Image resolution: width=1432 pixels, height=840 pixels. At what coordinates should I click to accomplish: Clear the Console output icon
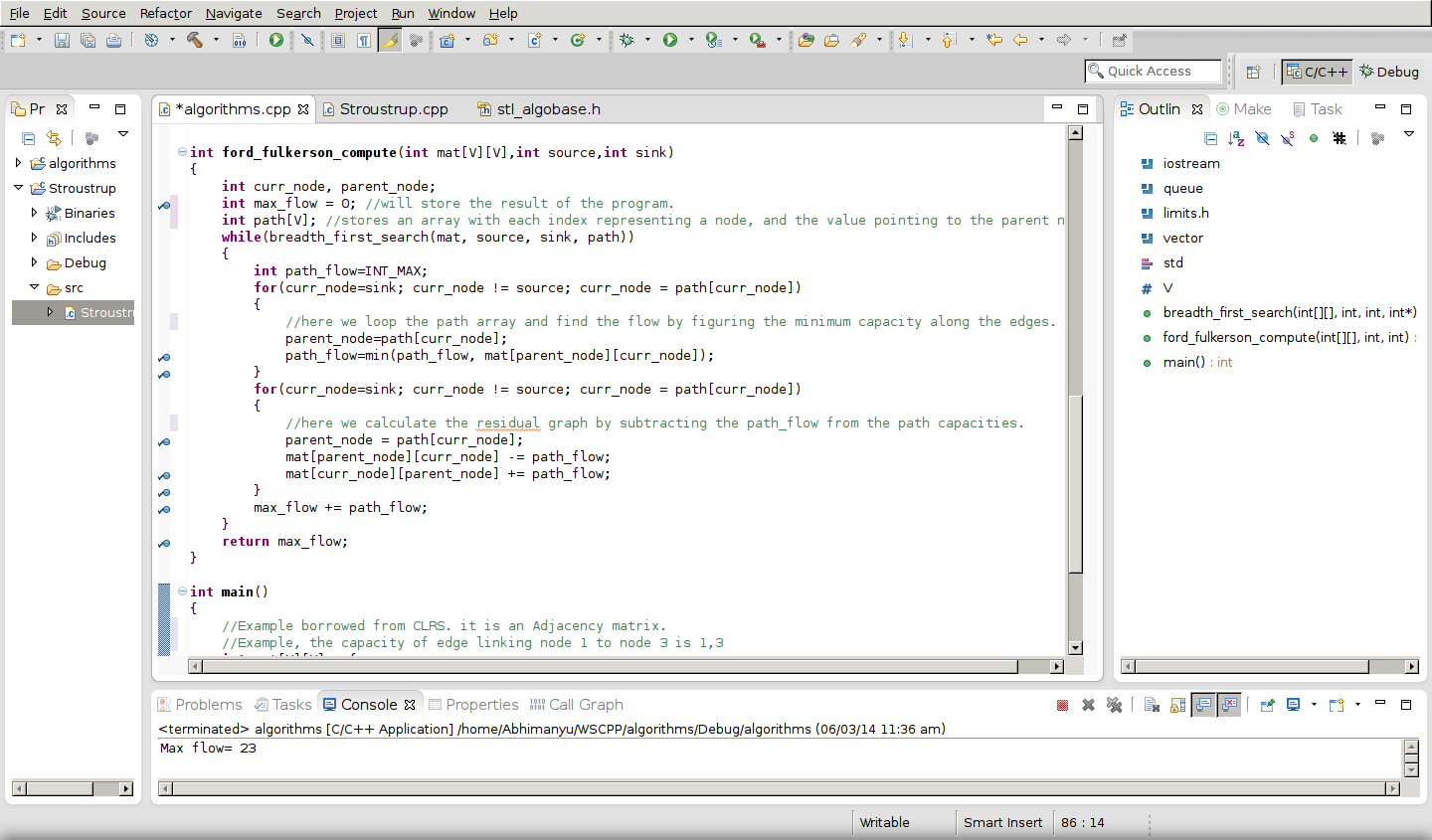[x=1153, y=705]
